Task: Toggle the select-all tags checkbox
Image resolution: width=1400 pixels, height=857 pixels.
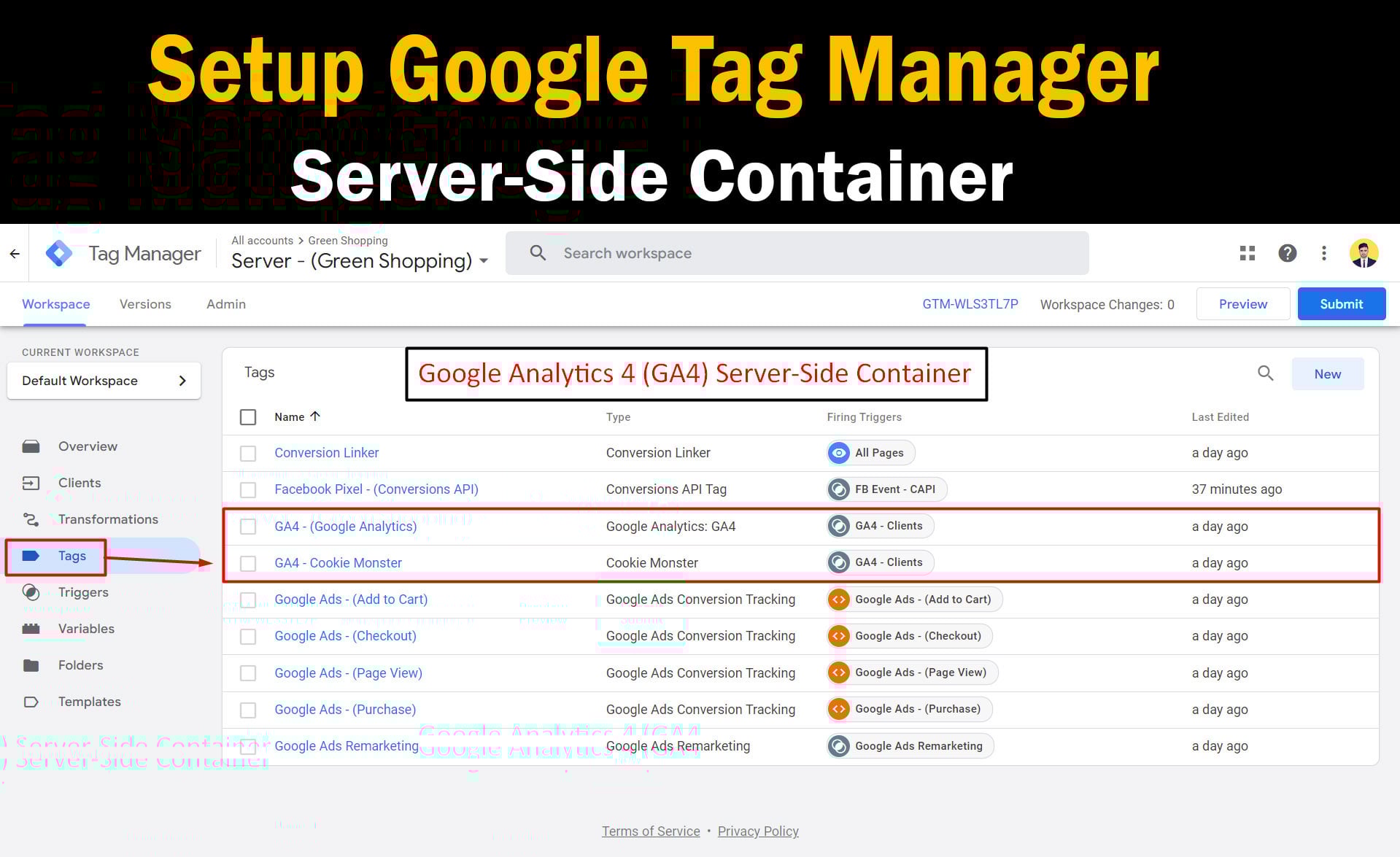Action: point(248,416)
